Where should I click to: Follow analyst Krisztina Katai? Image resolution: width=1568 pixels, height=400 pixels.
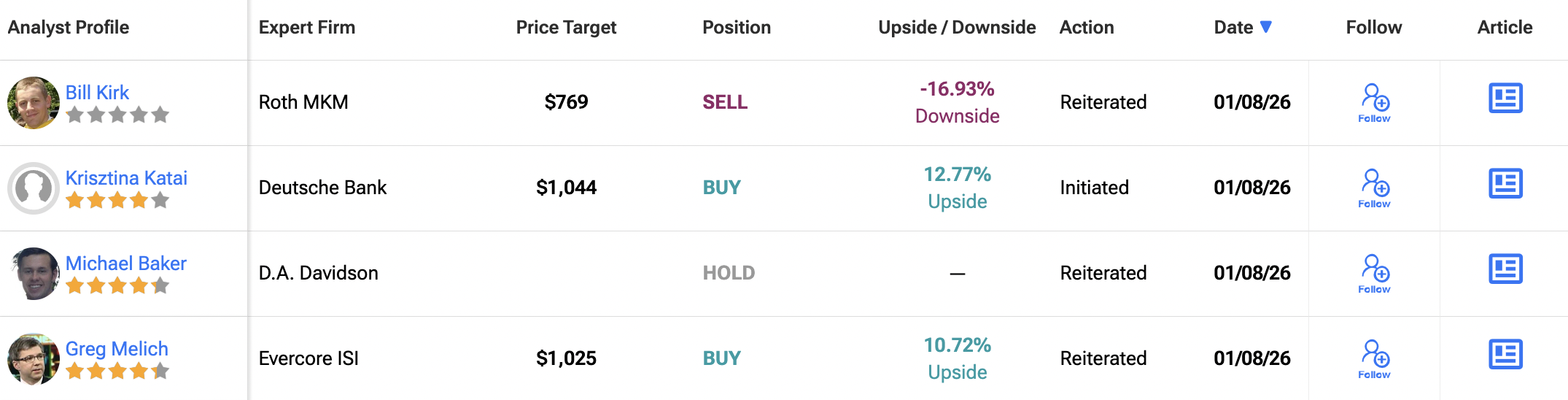click(1374, 188)
